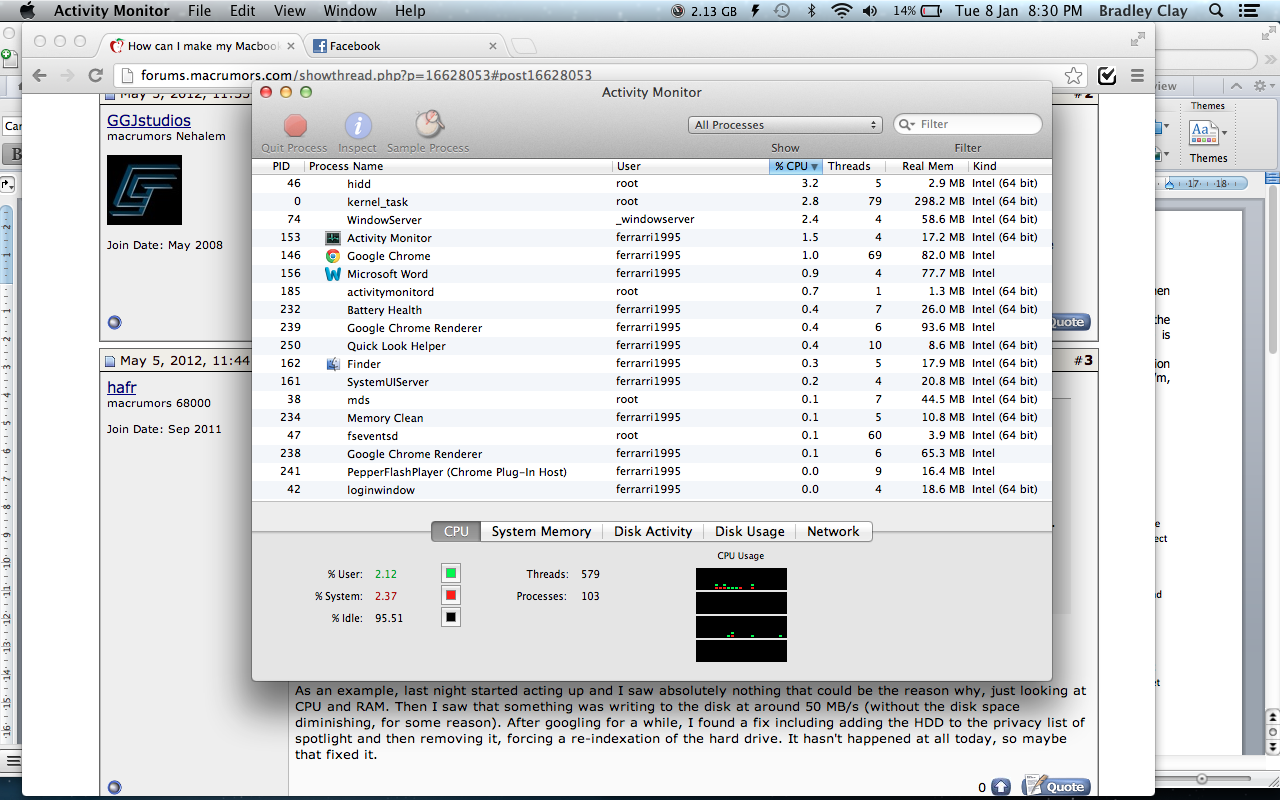Image resolution: width=1280 pixels, height=800 pixels.
Task: Select the WindowServer process row
Action: (652, 220)
